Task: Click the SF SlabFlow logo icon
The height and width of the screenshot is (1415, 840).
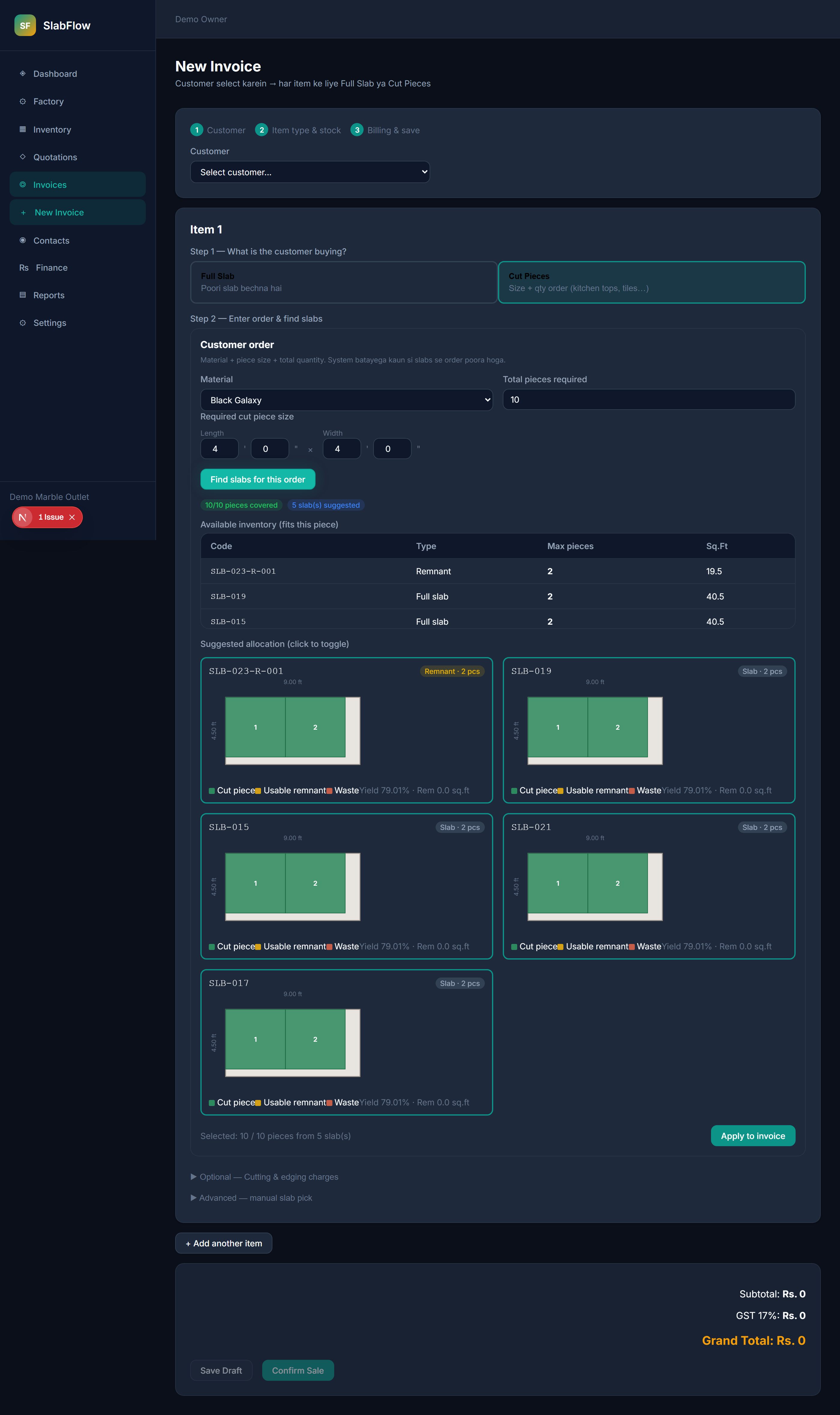Action: pyautogui.click(x=25, y=26)
